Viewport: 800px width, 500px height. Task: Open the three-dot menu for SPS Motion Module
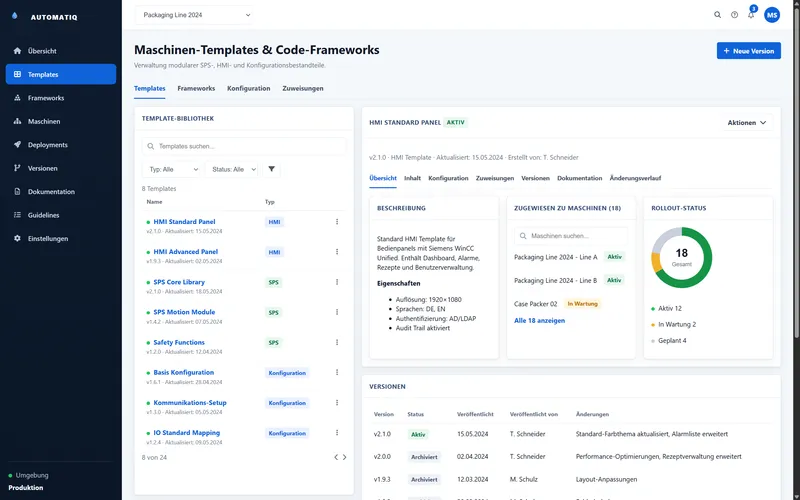(x=337, y=312)
